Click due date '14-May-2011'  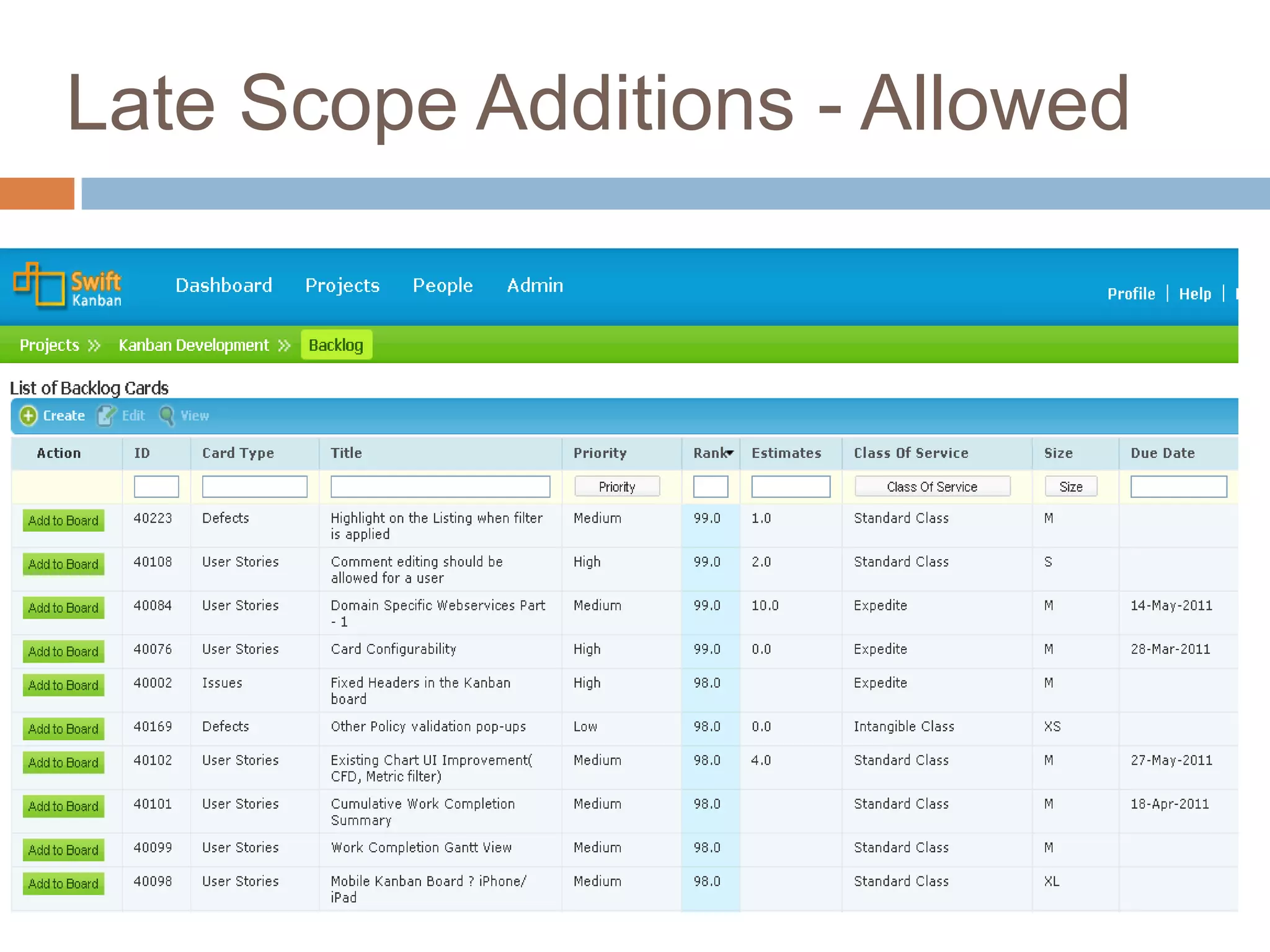1171,606
